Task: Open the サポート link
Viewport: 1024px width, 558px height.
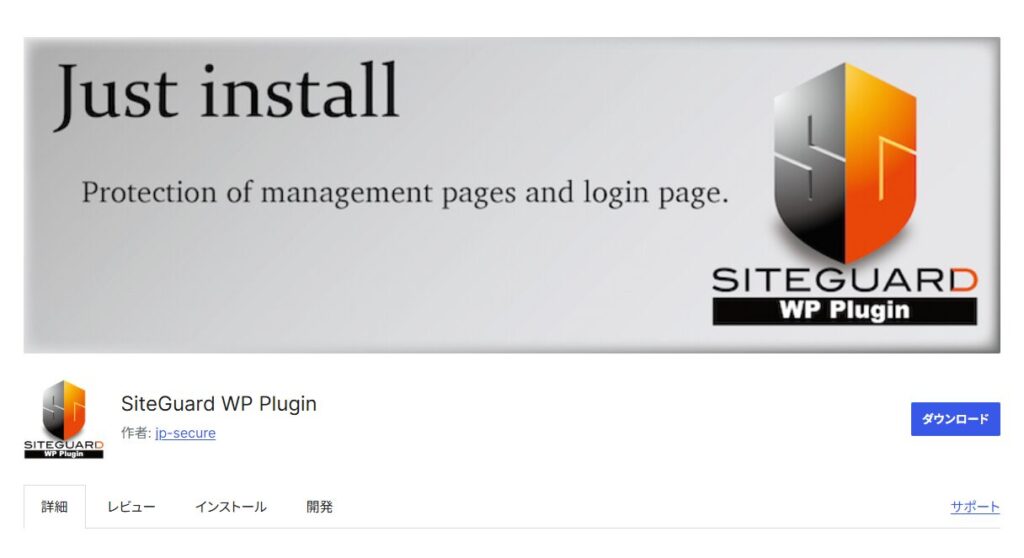Action: click(975, 506)
